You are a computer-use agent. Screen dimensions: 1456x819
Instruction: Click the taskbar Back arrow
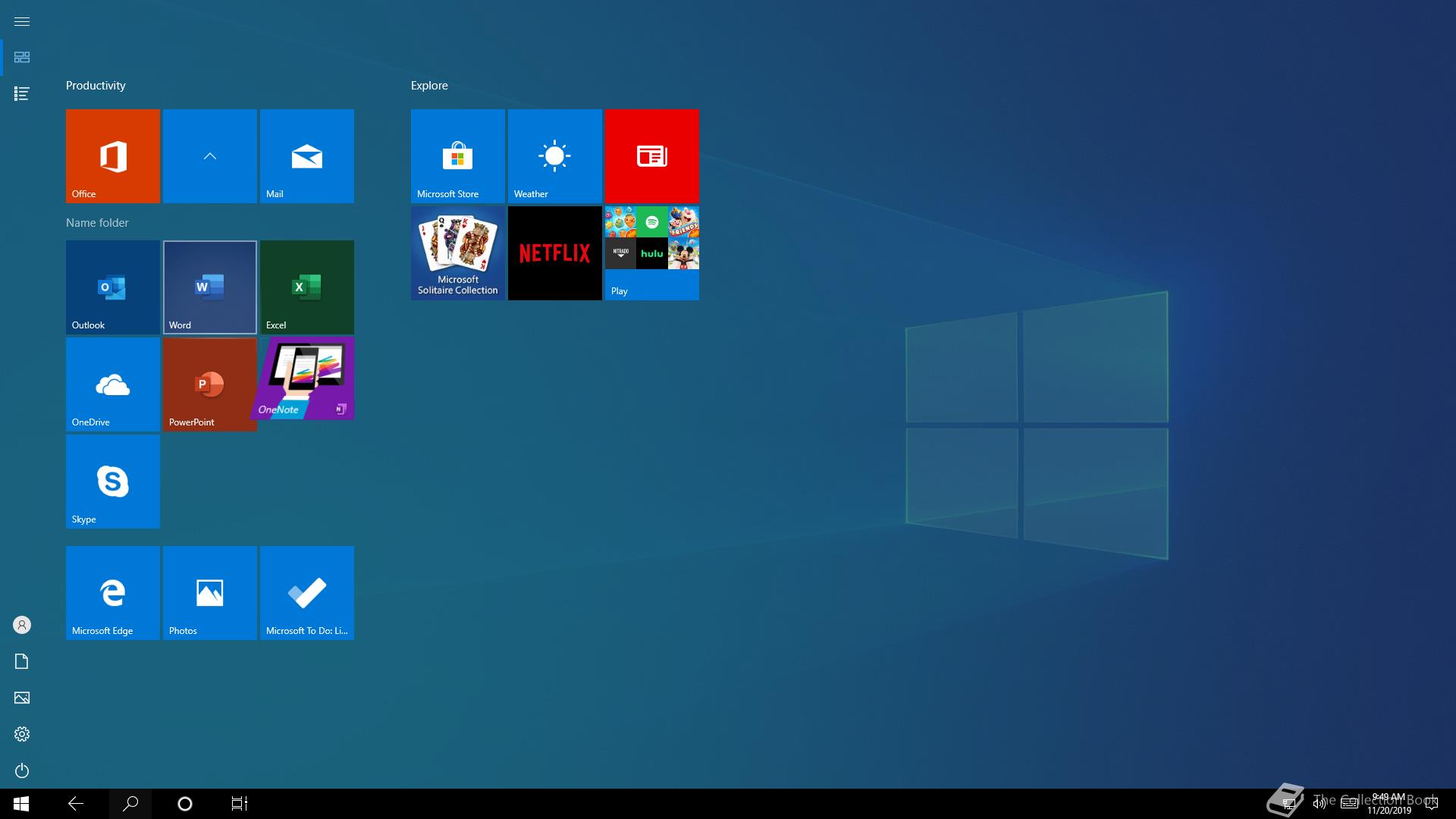click(x=76, y=804)
